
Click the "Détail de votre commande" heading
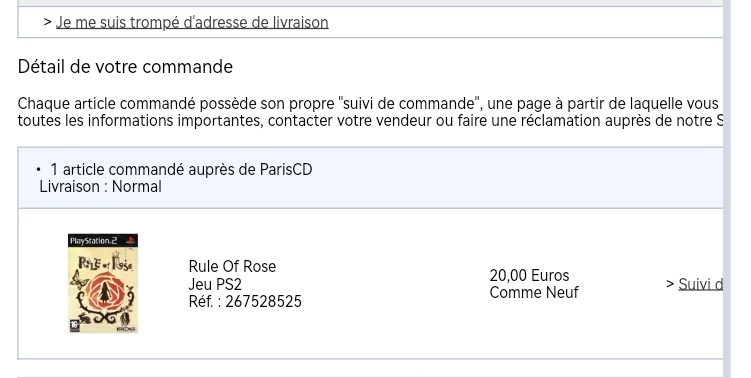click(x=125, y=67)
